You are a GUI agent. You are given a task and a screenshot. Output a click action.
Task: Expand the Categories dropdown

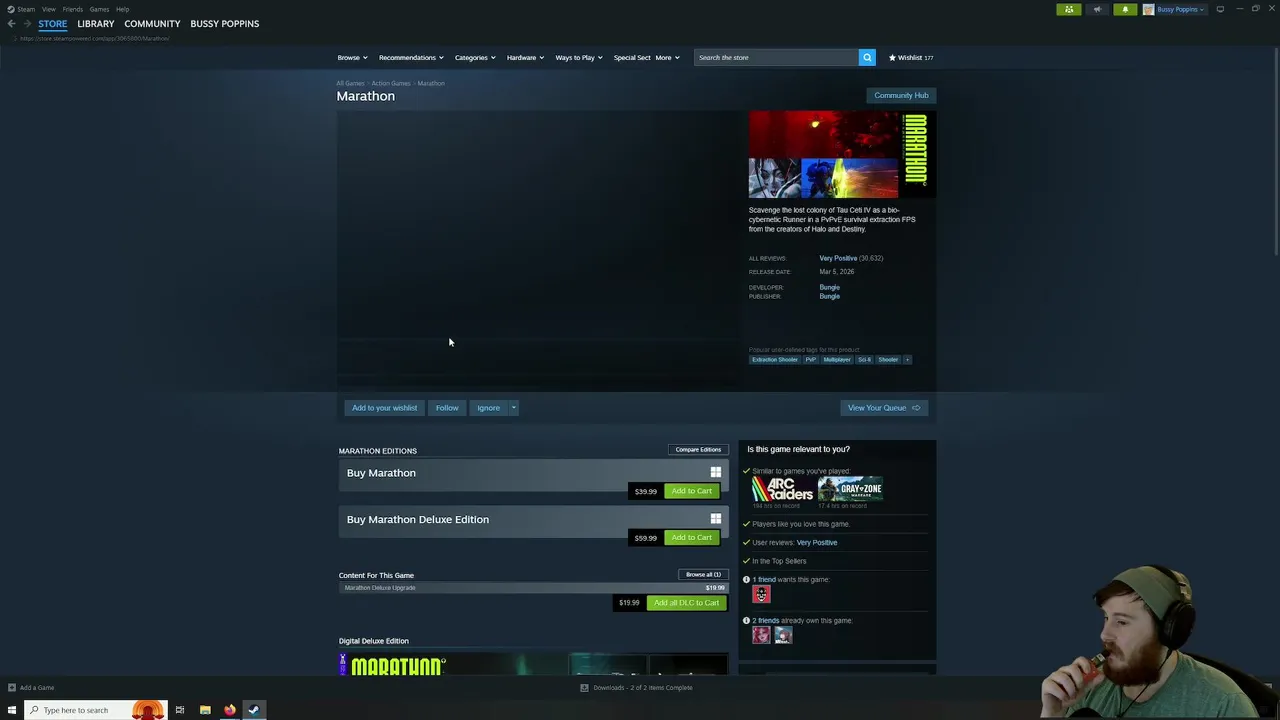475,57
